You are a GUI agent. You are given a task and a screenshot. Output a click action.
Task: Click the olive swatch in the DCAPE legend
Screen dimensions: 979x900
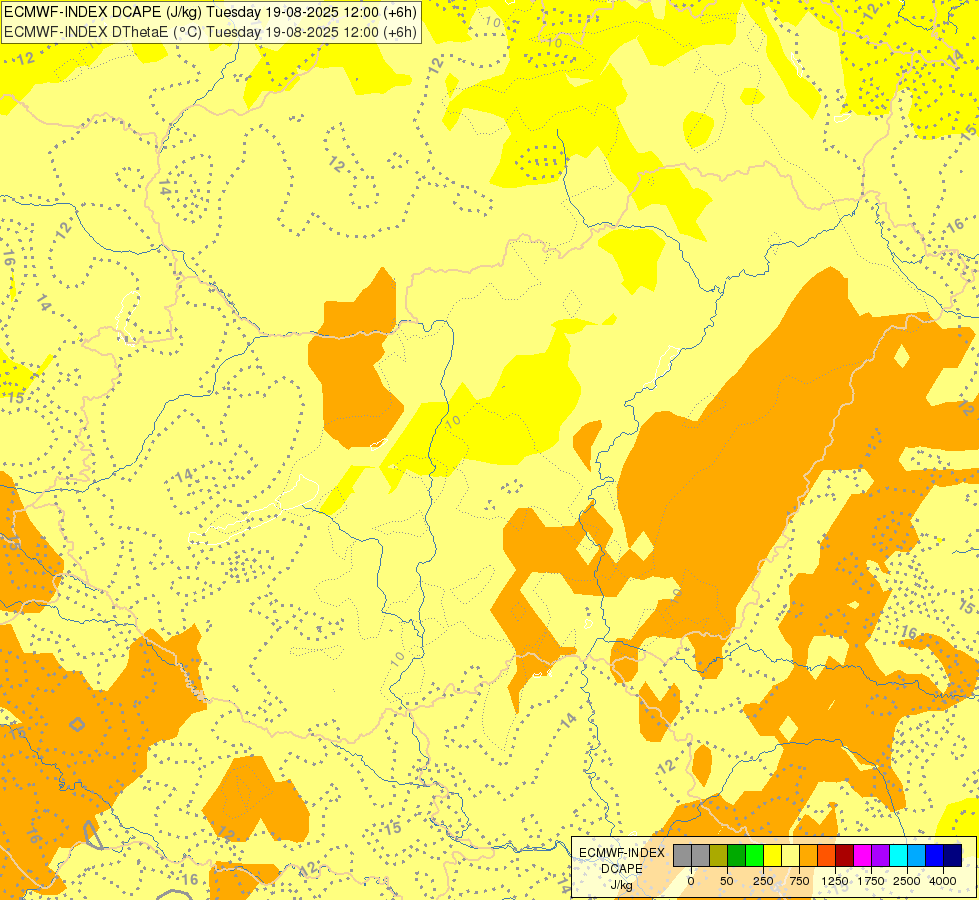point(719,856)
